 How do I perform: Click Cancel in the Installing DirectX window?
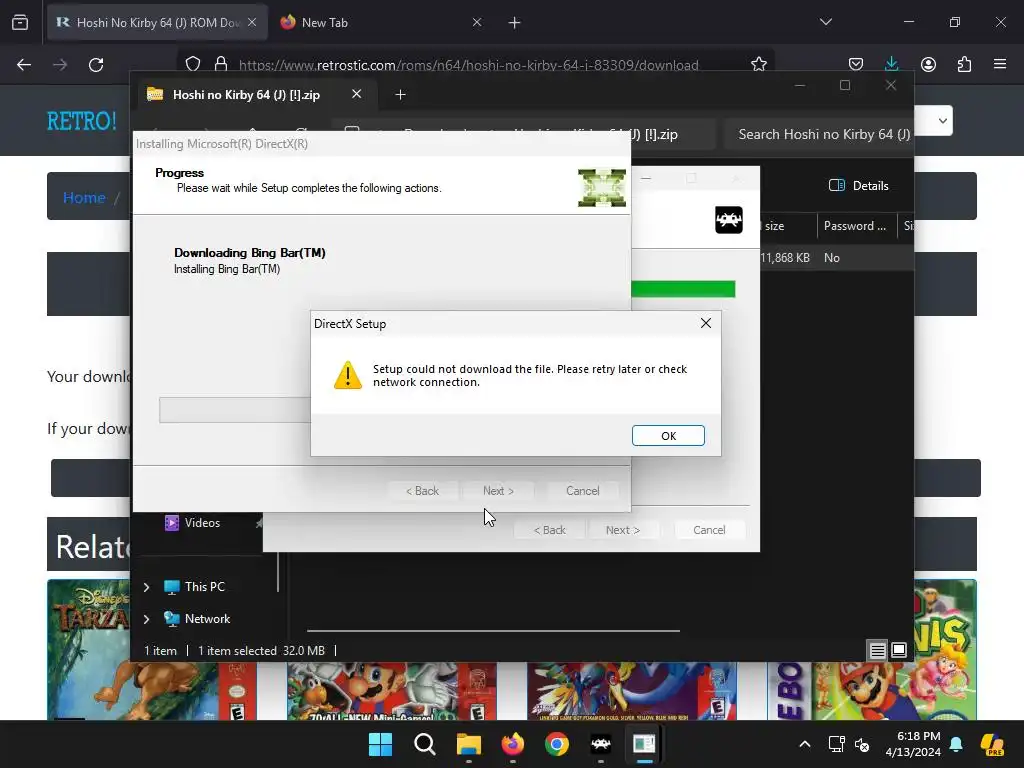(x=583, y=490)
